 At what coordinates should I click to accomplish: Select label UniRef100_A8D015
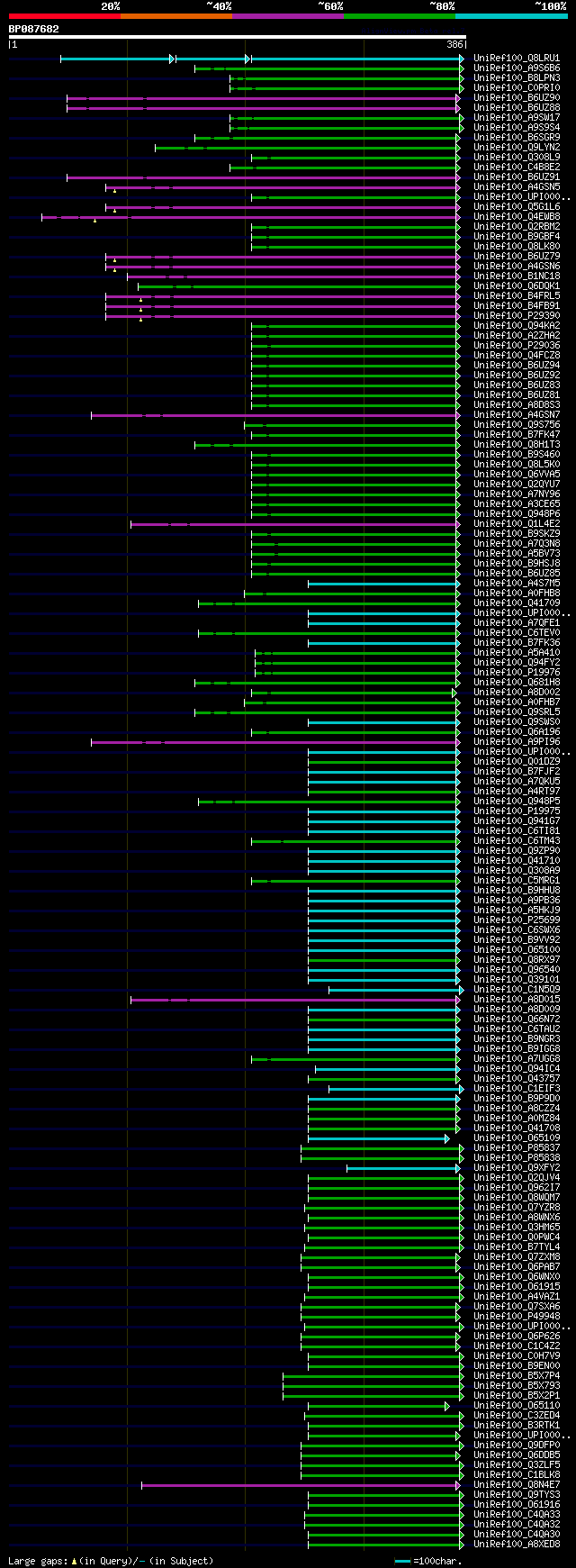[517, 1000]
